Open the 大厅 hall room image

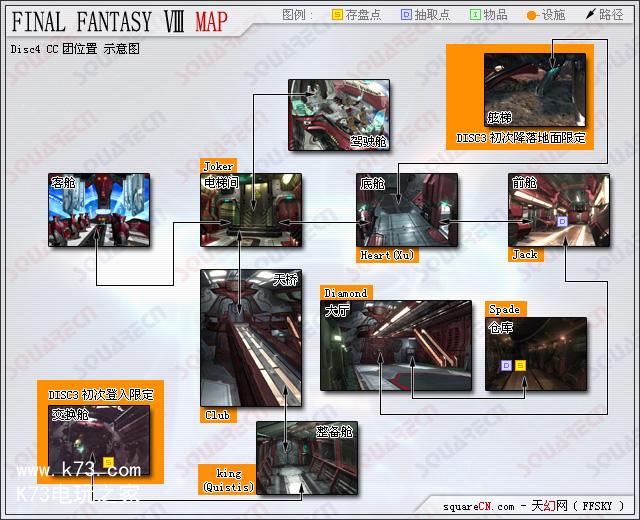[395, 345]
